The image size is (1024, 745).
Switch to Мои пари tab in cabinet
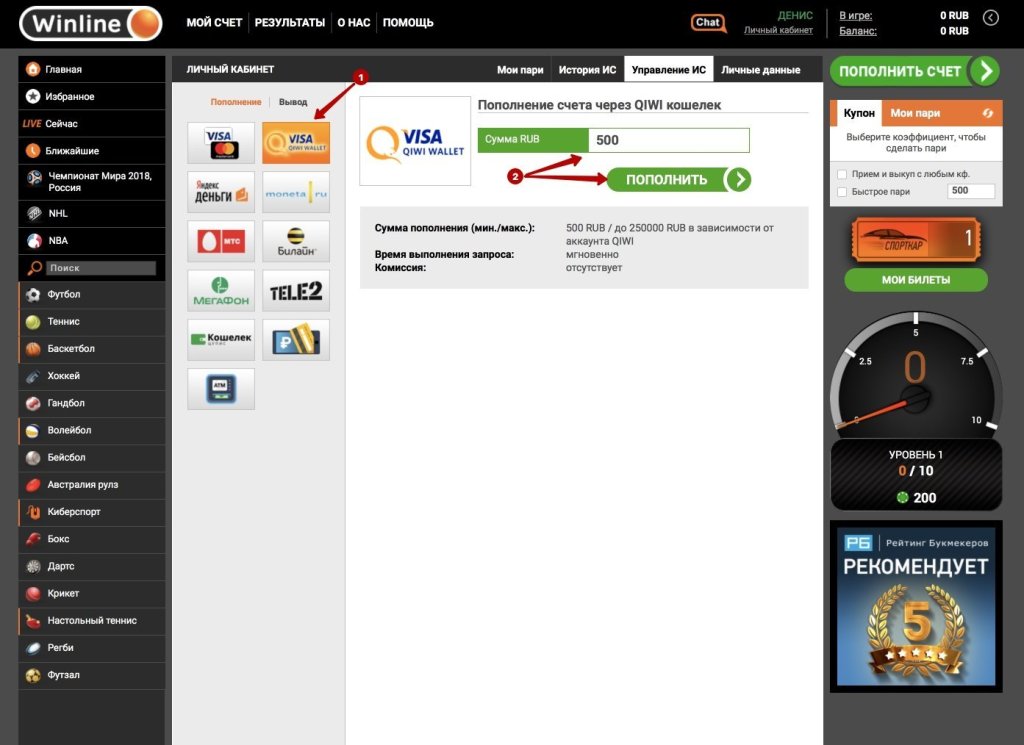(x=520, y=70)
